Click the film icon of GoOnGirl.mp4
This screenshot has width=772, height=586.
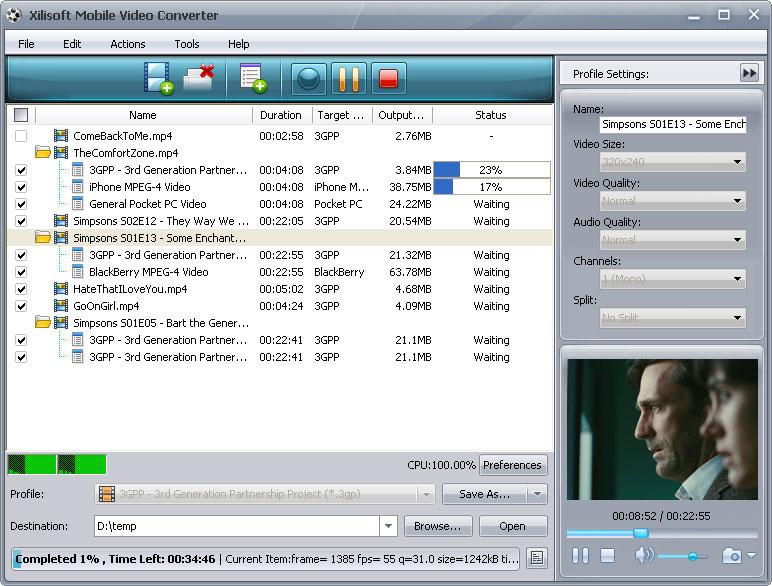[61, 306]
